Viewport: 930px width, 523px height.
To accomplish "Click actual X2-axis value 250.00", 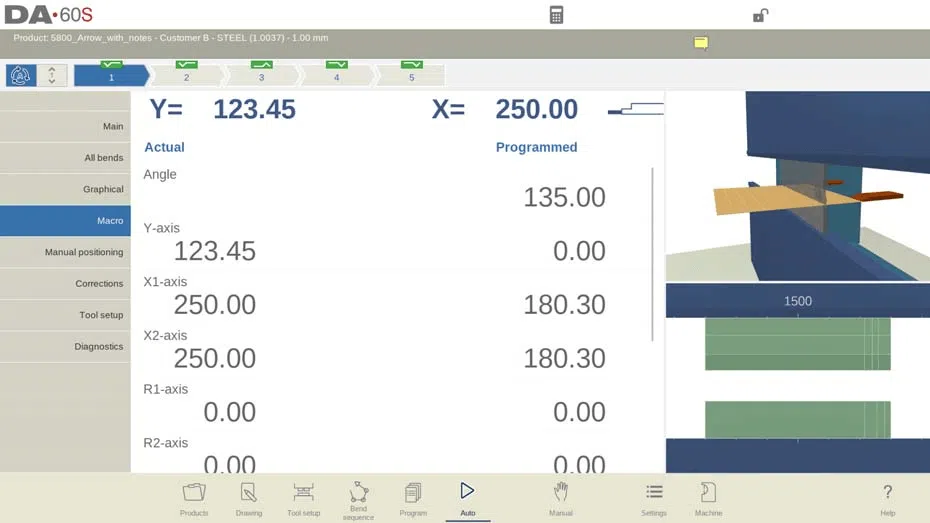I will tap(215, 359).
